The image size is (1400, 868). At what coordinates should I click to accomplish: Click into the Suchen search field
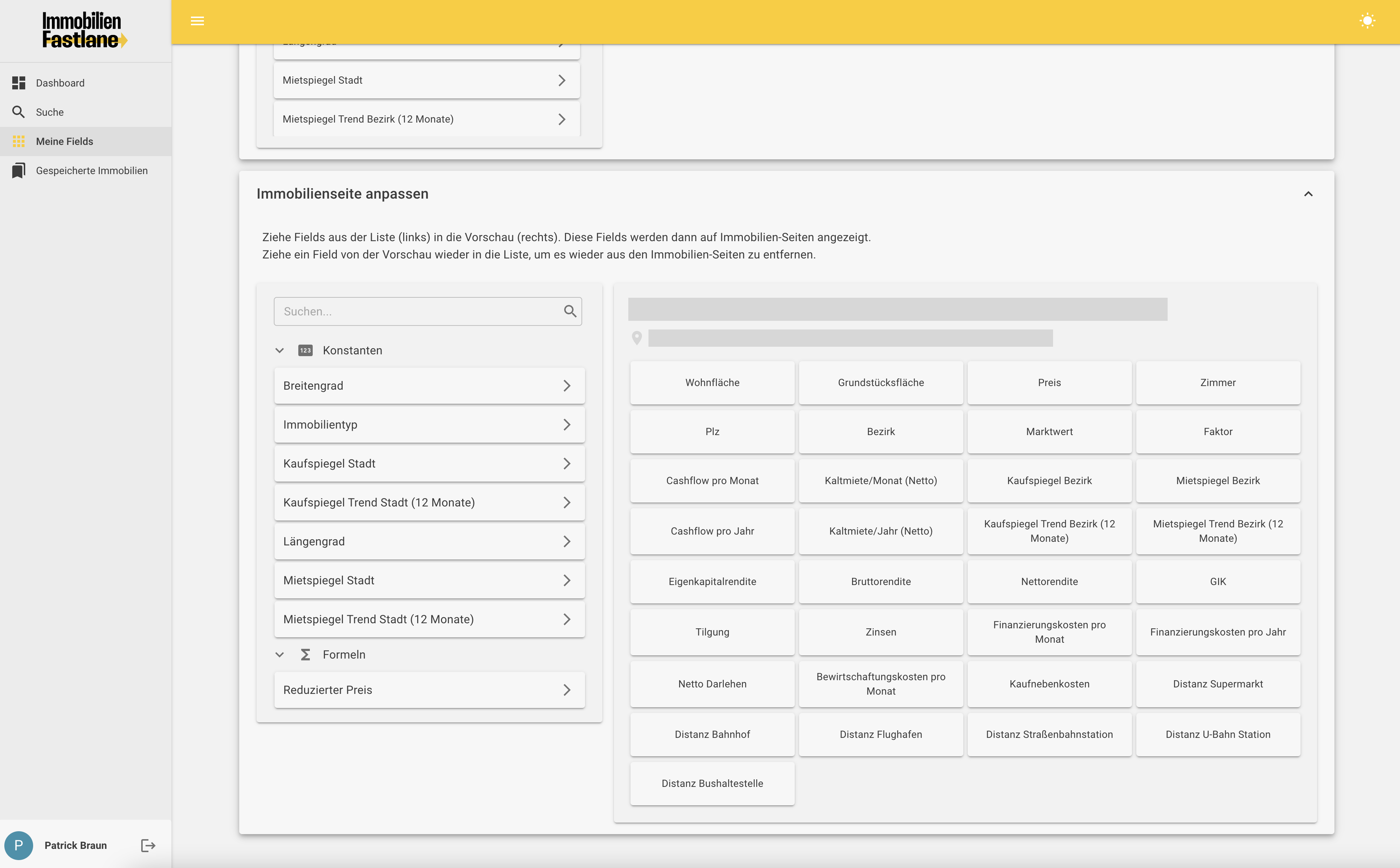(419, 311)
